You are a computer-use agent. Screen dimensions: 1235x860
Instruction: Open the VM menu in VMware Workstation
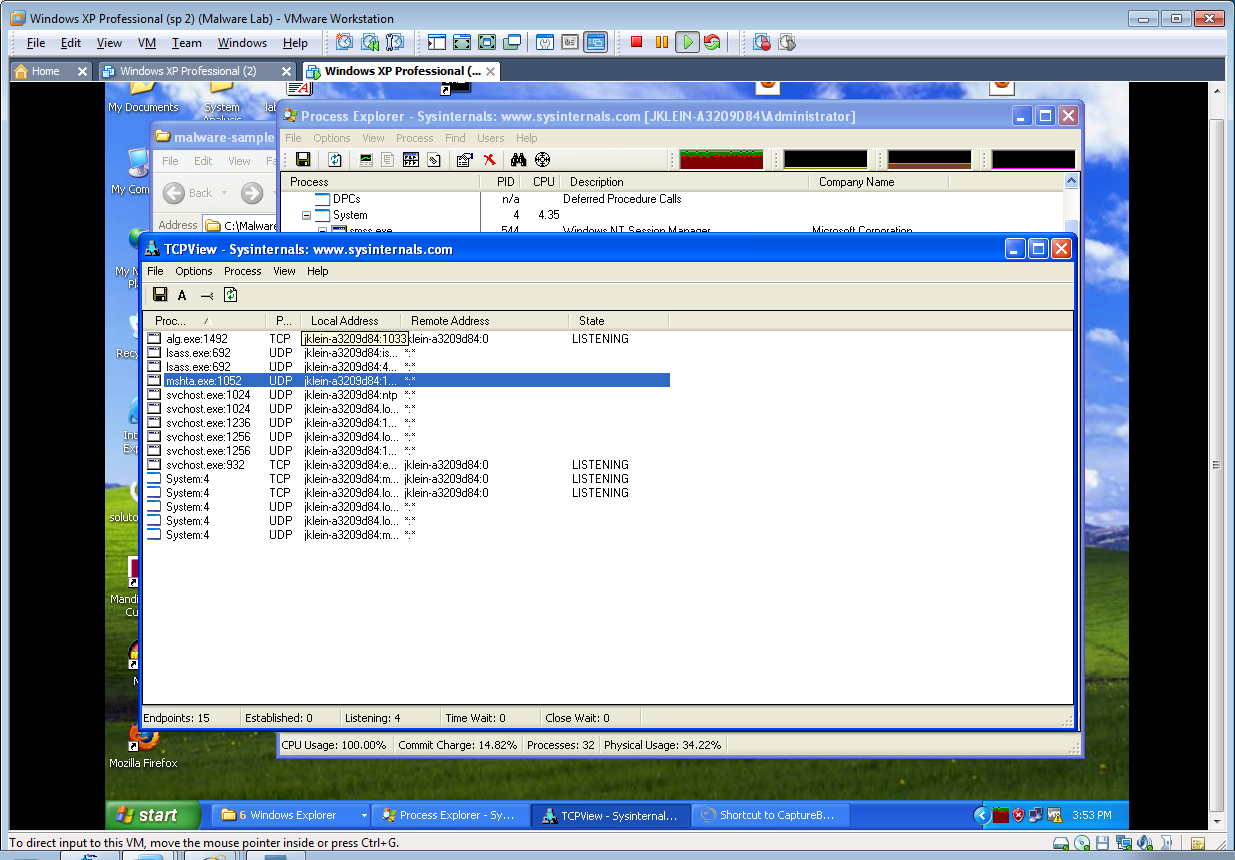click(147, 43)
